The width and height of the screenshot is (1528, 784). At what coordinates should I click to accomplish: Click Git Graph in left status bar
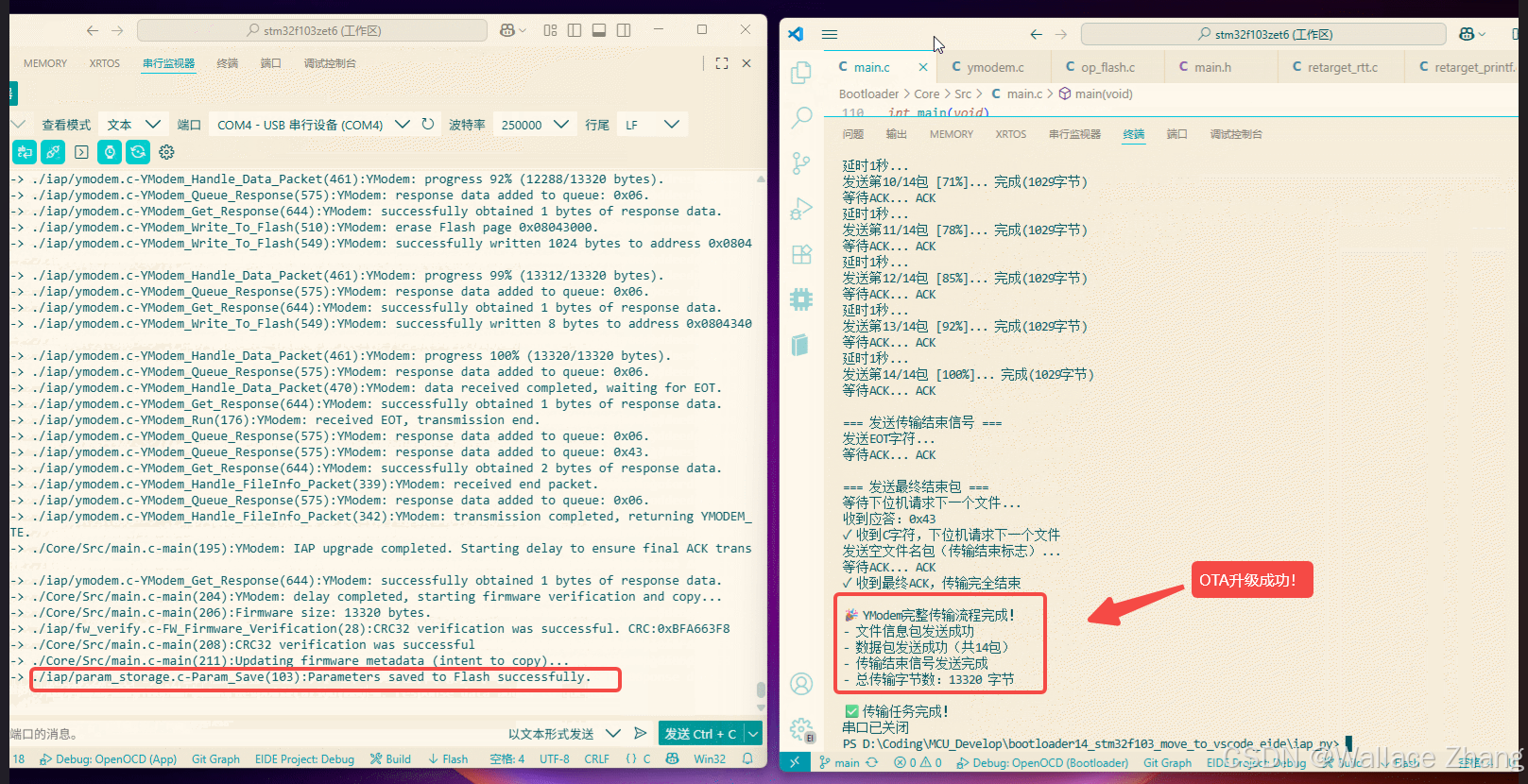pyautogui.click(x=215, y=758)
